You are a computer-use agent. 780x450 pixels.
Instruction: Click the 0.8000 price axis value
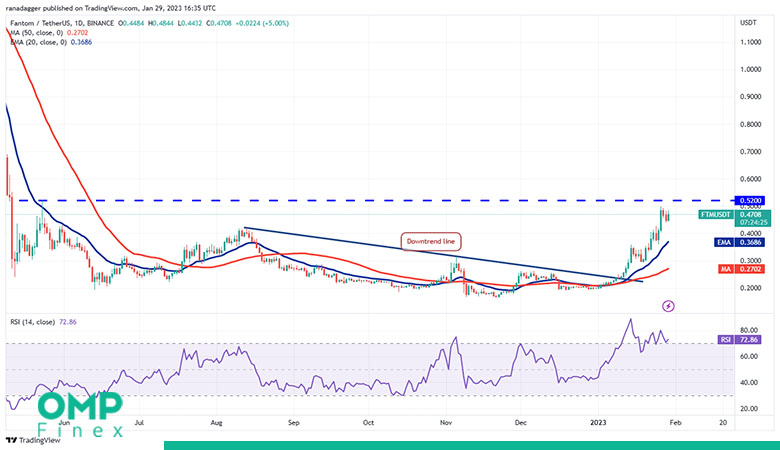751,124
